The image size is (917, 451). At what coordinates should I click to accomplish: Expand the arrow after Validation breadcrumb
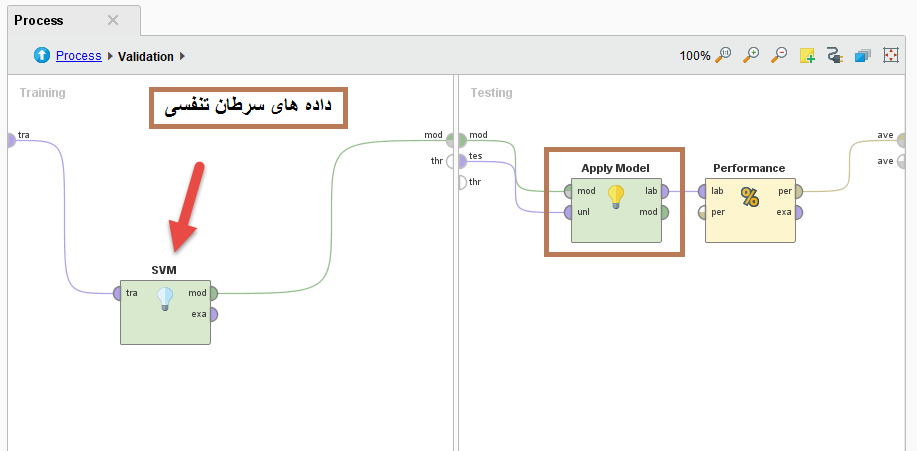(x=183, y=56)
